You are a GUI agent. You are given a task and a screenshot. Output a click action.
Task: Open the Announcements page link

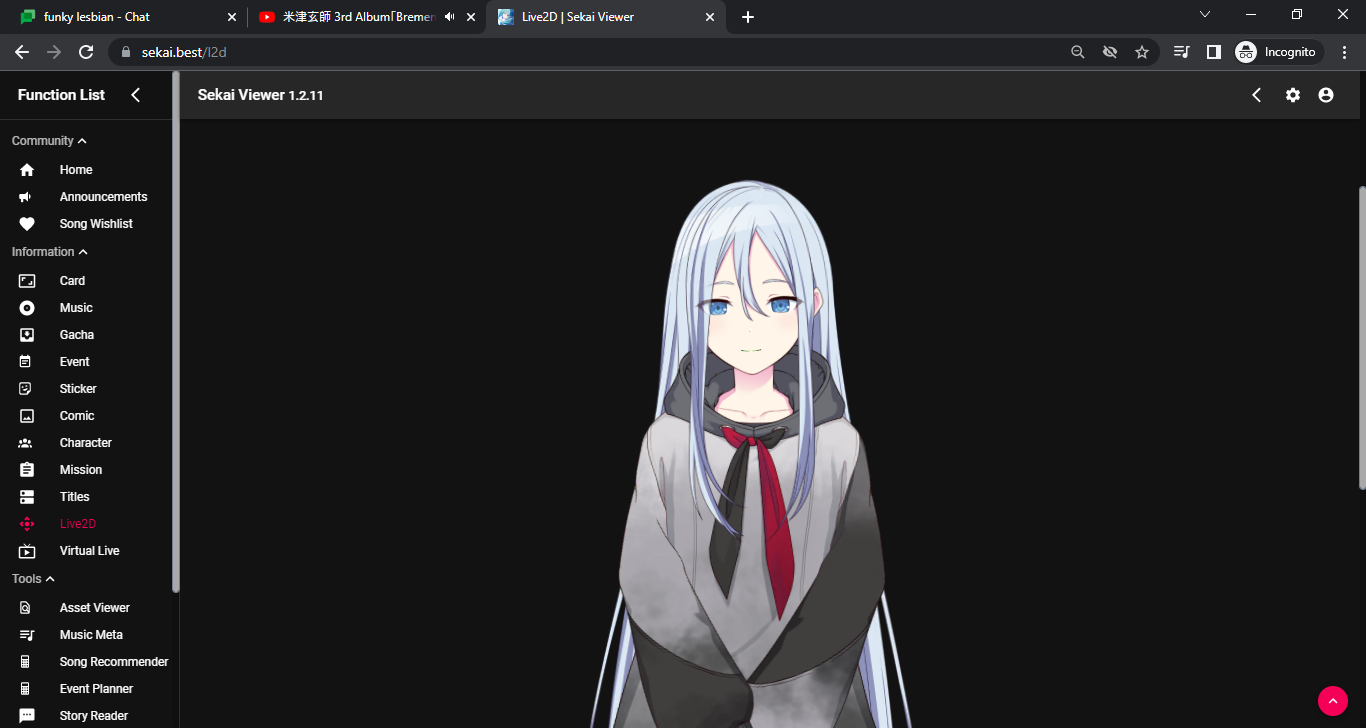pyautogui.click(x=103, y=197)
